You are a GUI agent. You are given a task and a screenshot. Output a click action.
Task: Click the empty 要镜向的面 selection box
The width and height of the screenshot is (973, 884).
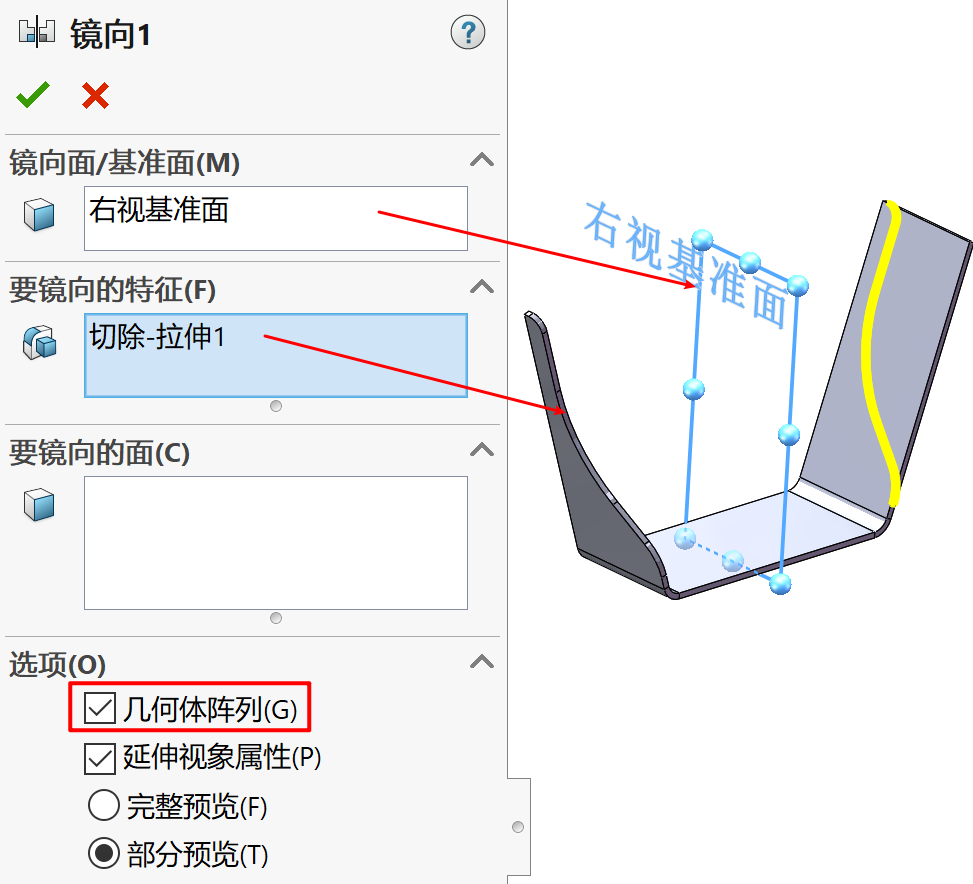pos(276,543)
